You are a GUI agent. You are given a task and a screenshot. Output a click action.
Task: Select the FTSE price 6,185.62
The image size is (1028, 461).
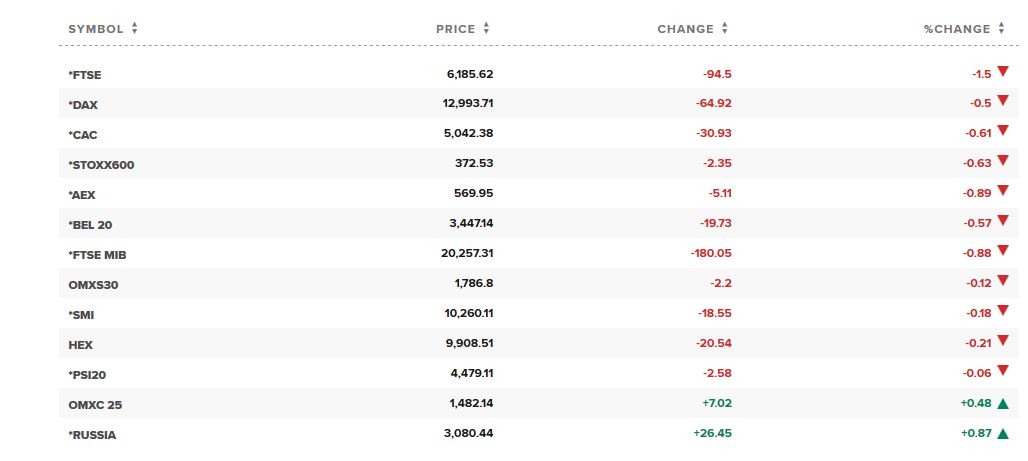tap(470, 74)
